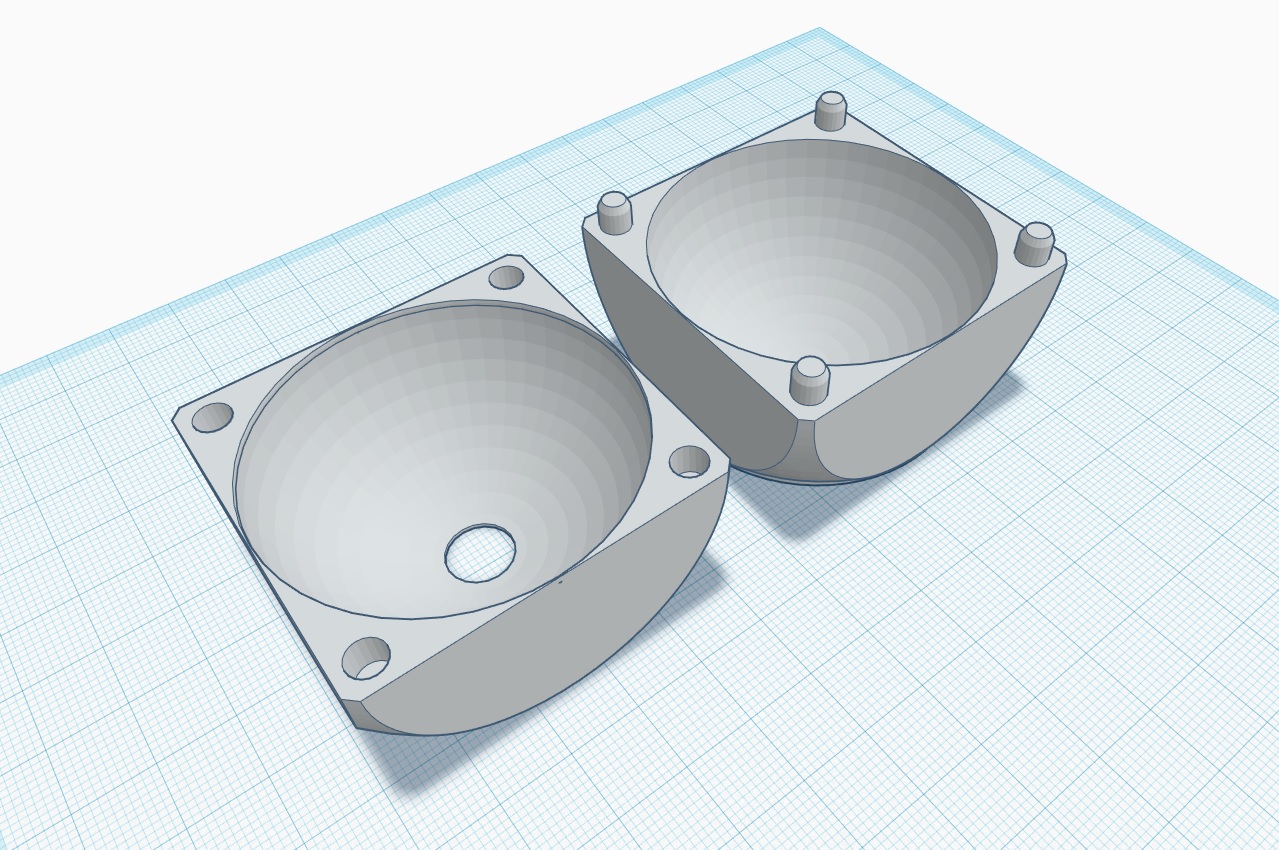
Task: Click the rearmost corner hole on the holed mold
Action: click(x=506, y=277)
